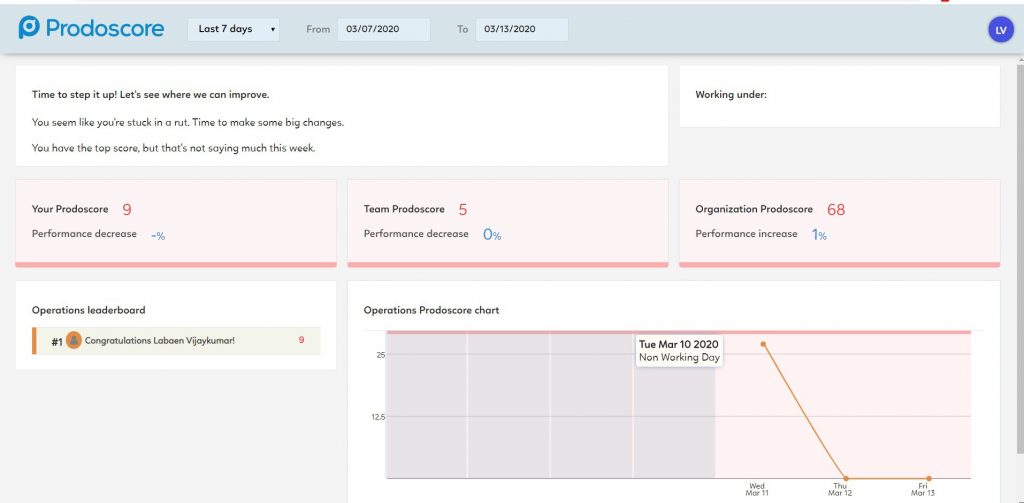Click the Prodoscore logo
This screenshot has height=503, width=1024.
(x=91, y=29)
